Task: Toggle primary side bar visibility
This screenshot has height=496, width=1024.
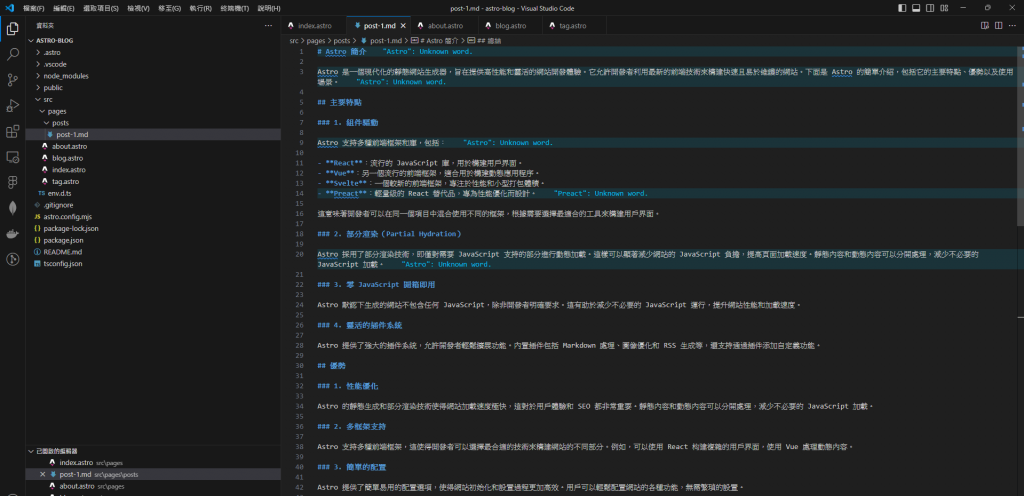Action: coord(903,8)
